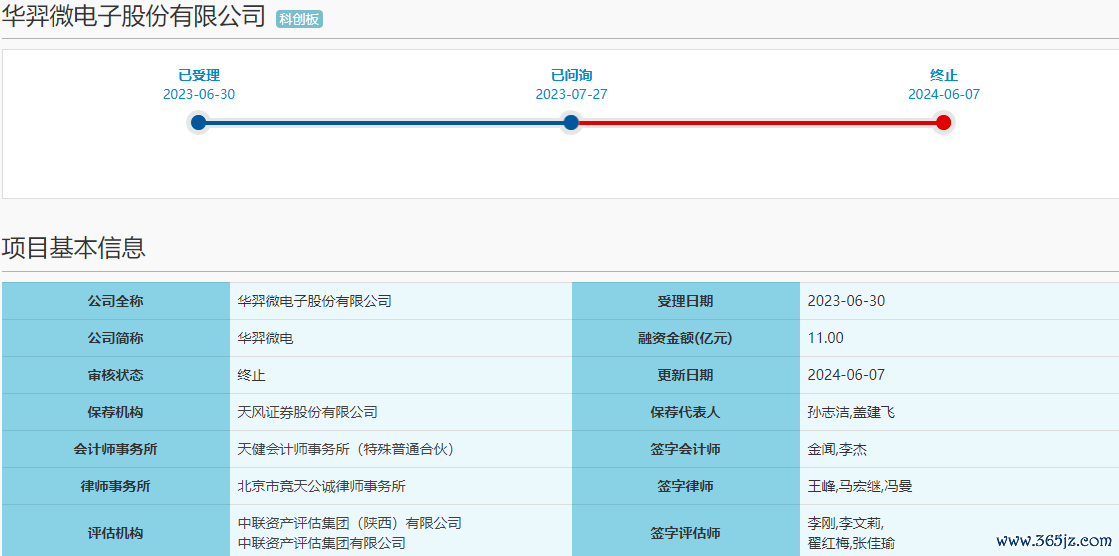Click the 审核状态 header cell

116,375
